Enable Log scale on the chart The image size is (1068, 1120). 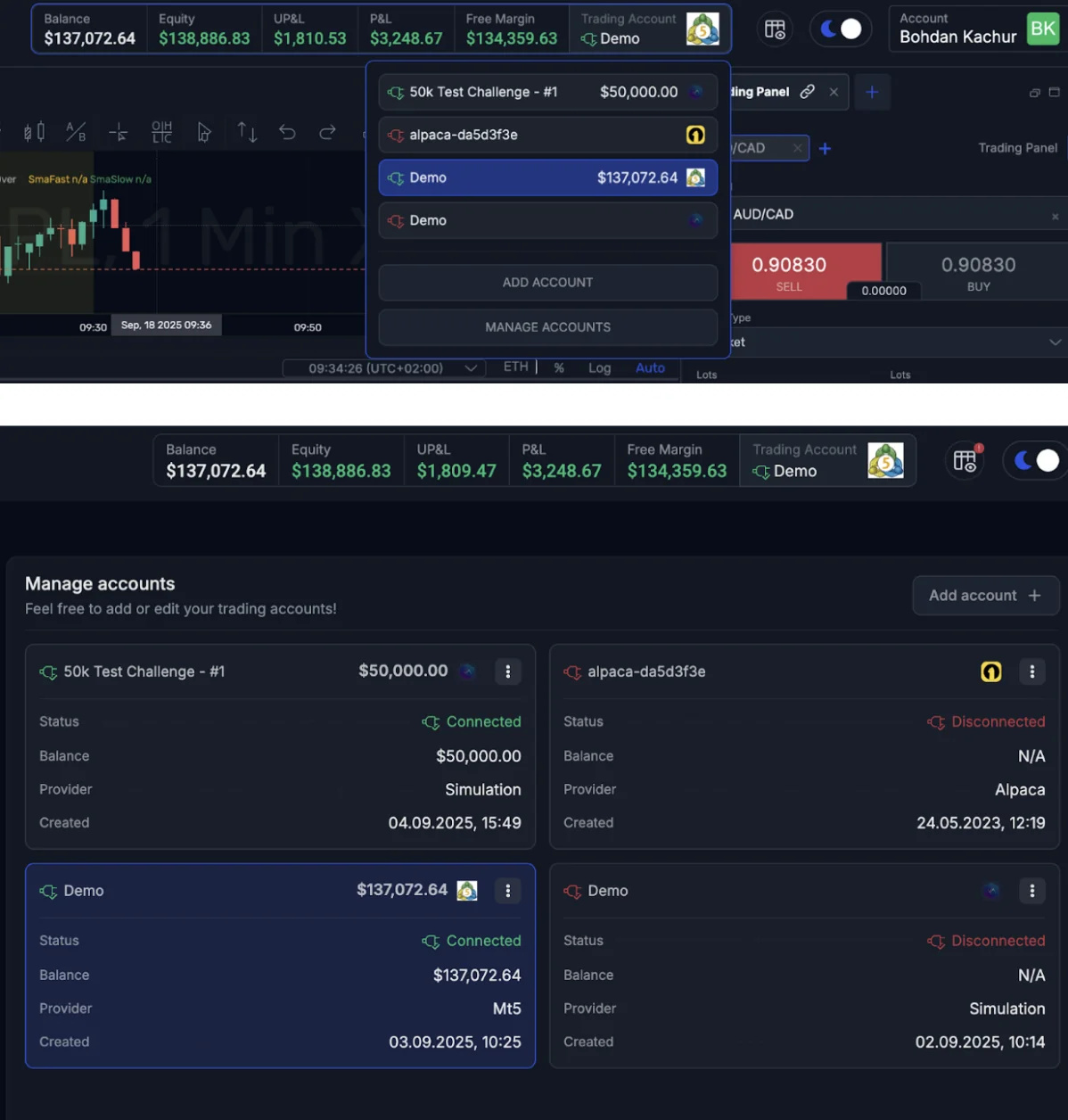599,367
